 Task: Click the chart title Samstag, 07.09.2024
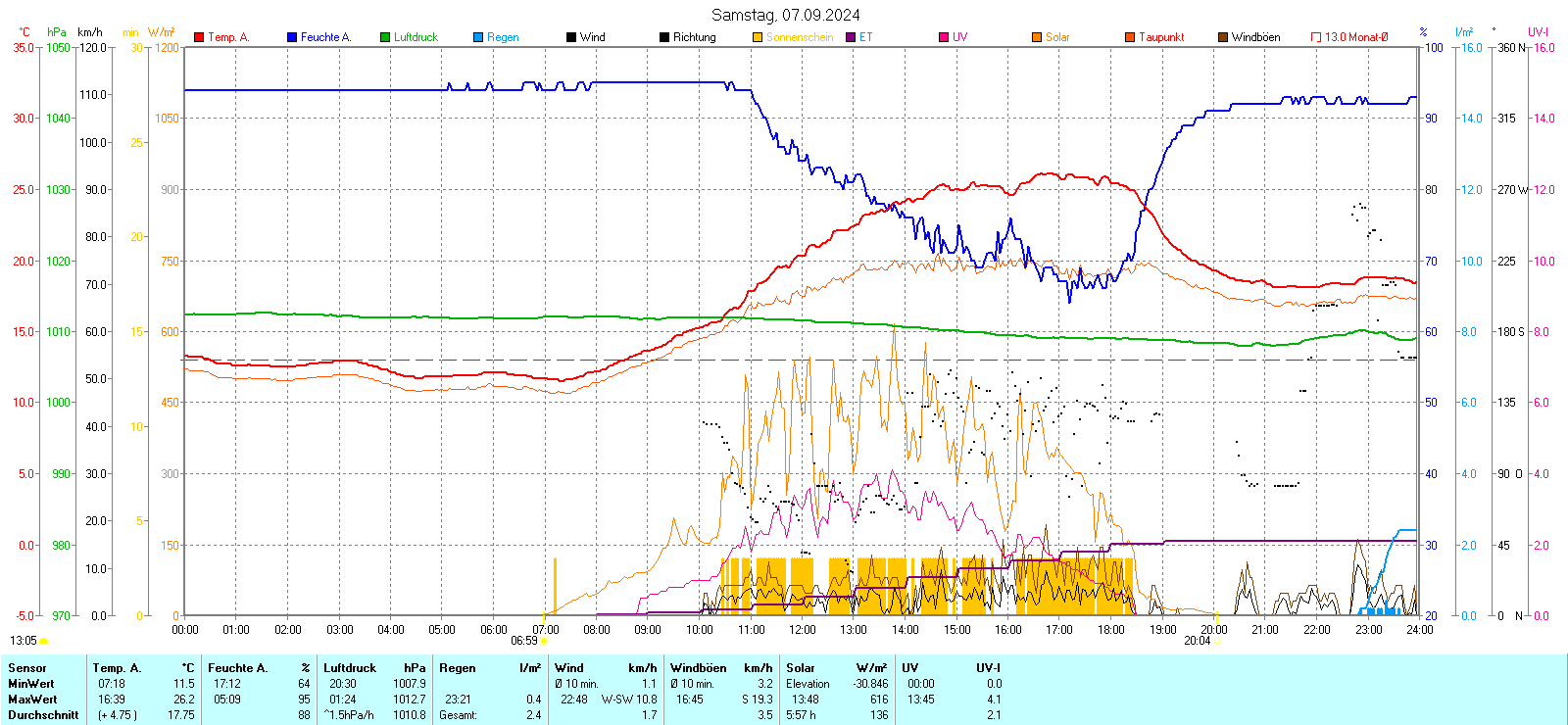click(785, 15)
